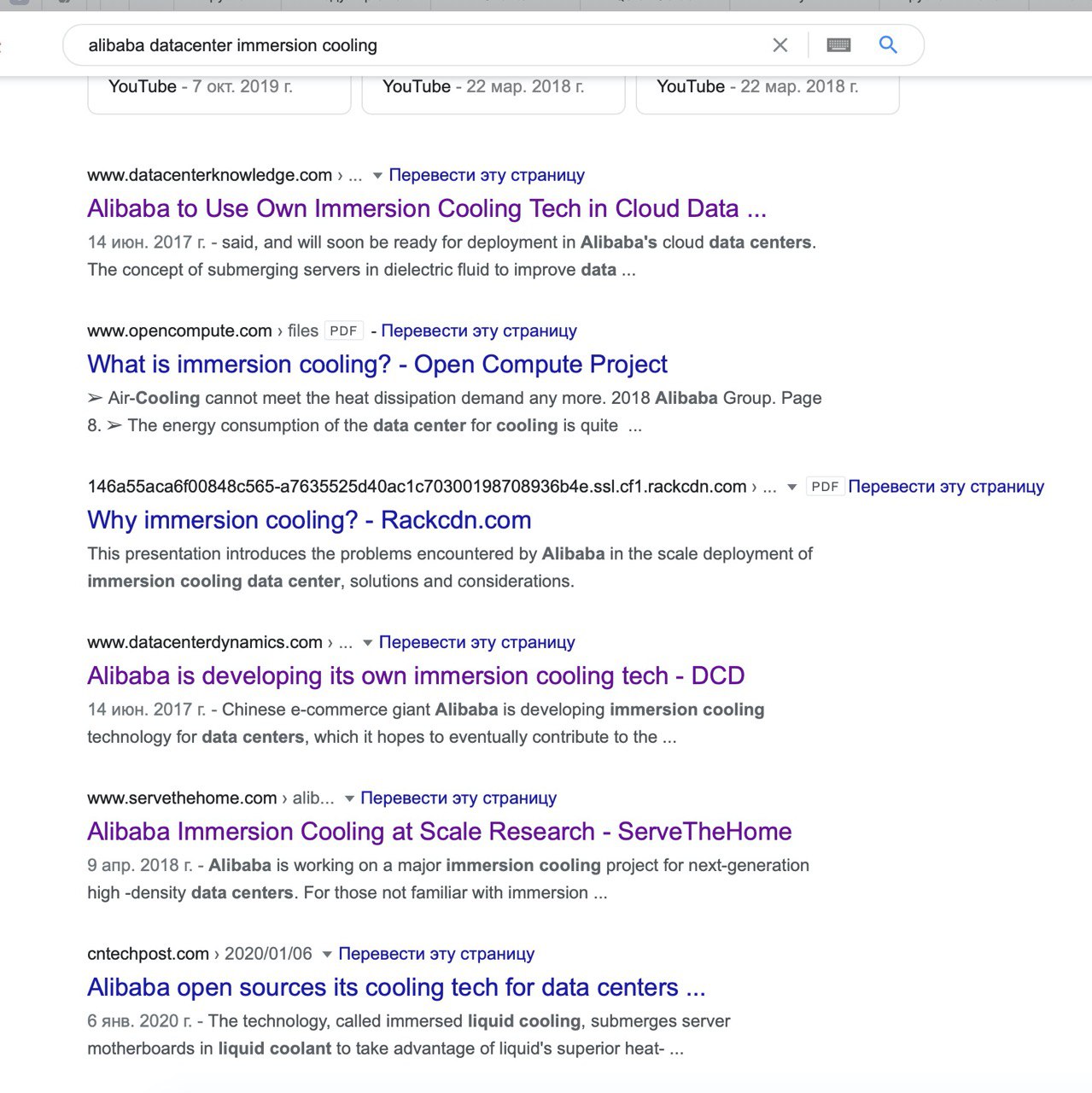Translate the datacenterknowledge.com result page
1092x1093 pixels.
[487, 175]
